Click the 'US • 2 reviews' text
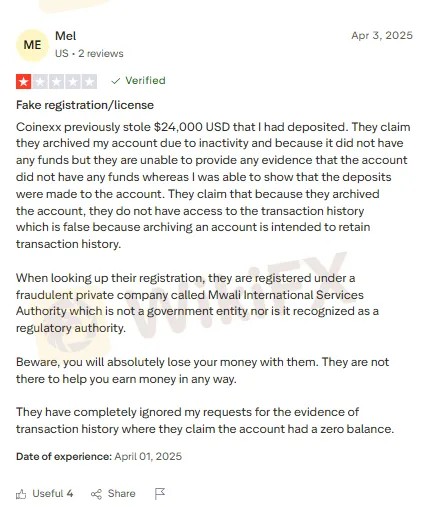This screenshot has height=507, width=421. (x=89, y=54)
